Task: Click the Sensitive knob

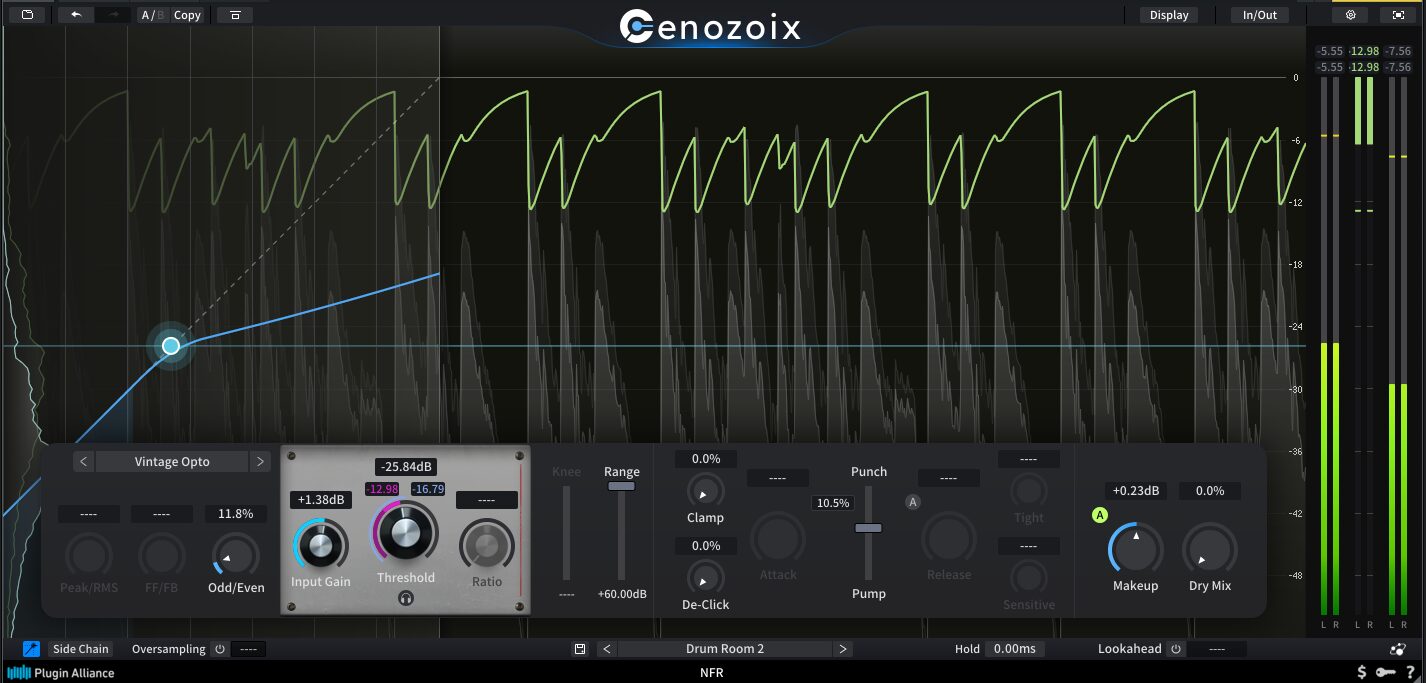Action: [1028, 577]
